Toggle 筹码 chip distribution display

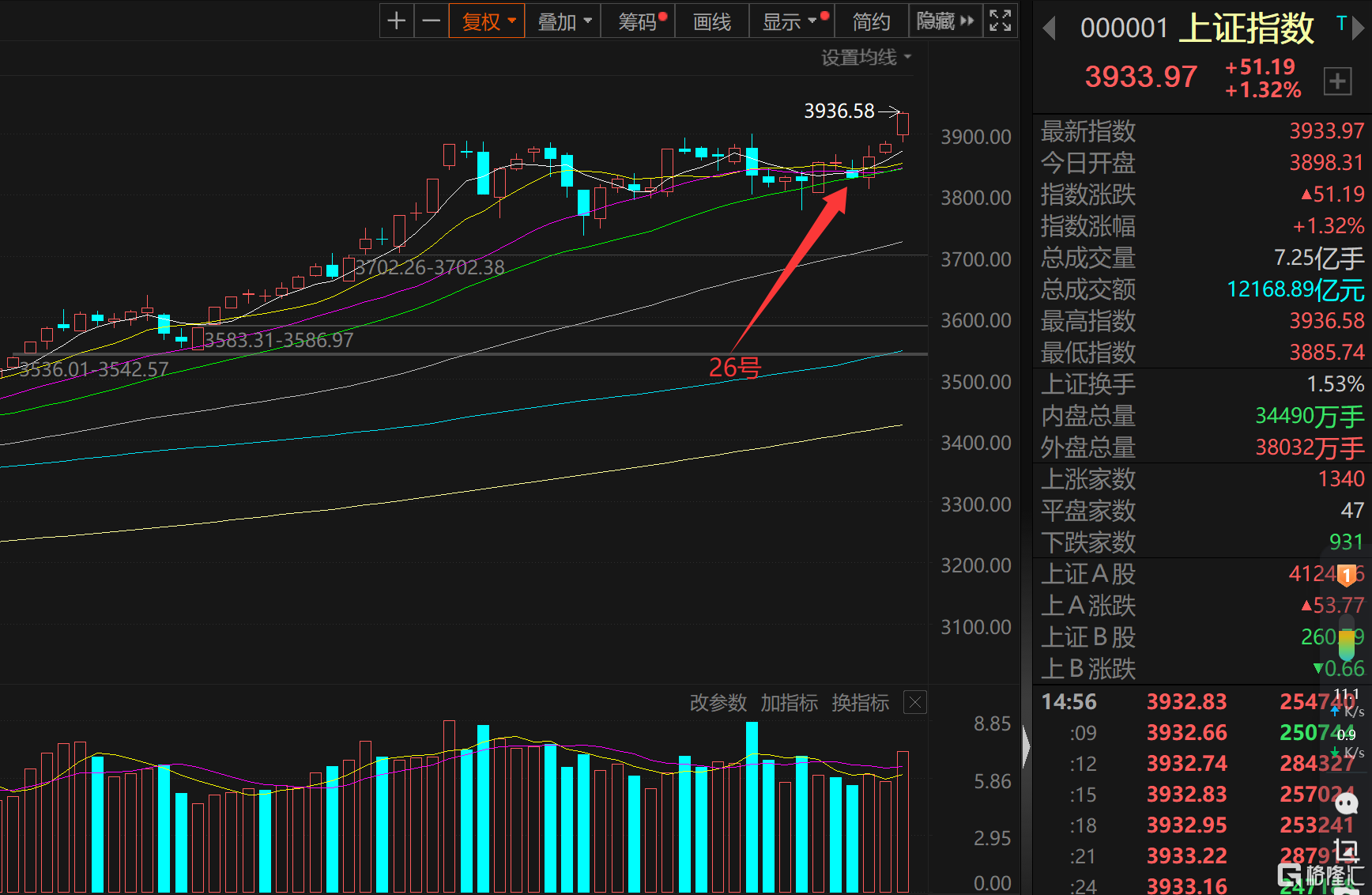pyautogui.click(x=638, y=21)
